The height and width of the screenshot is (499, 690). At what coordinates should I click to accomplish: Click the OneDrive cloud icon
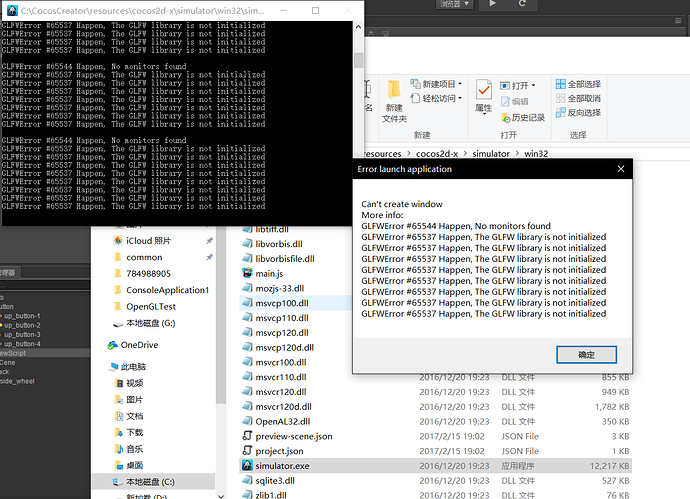[113, 345]
